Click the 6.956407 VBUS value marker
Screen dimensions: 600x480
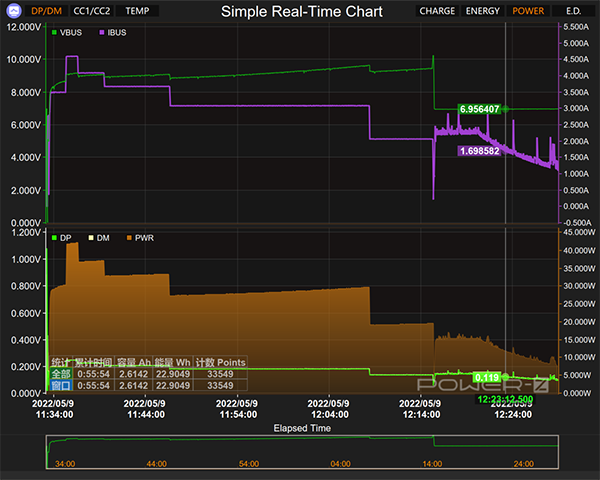click(x=480, y=108)
